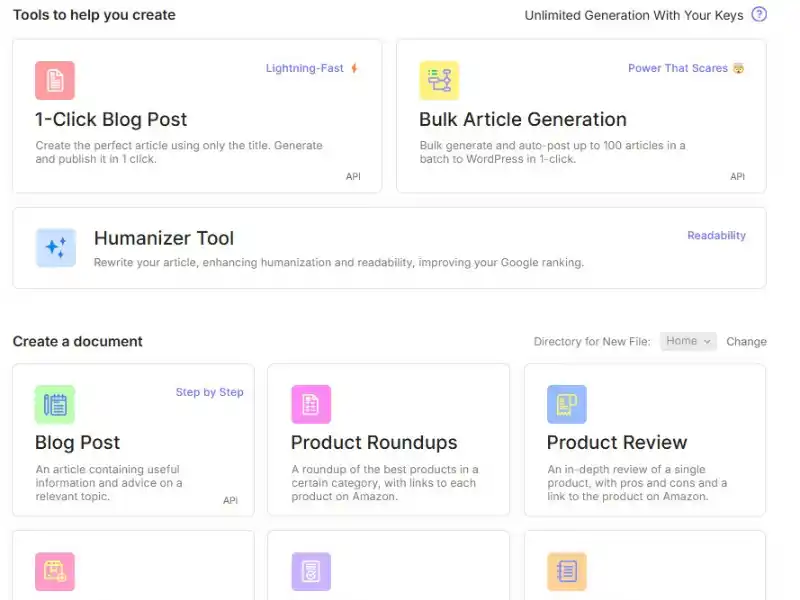Click the green Blog Post notepad icon

(55, 404)
